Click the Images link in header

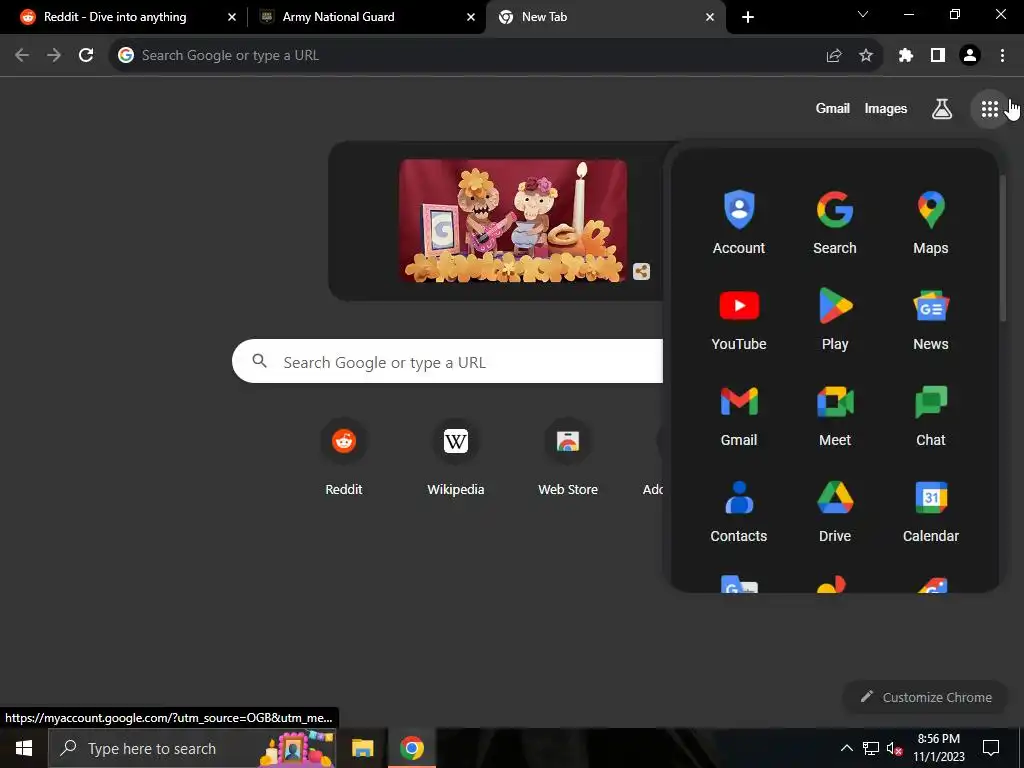pos(886,108)
